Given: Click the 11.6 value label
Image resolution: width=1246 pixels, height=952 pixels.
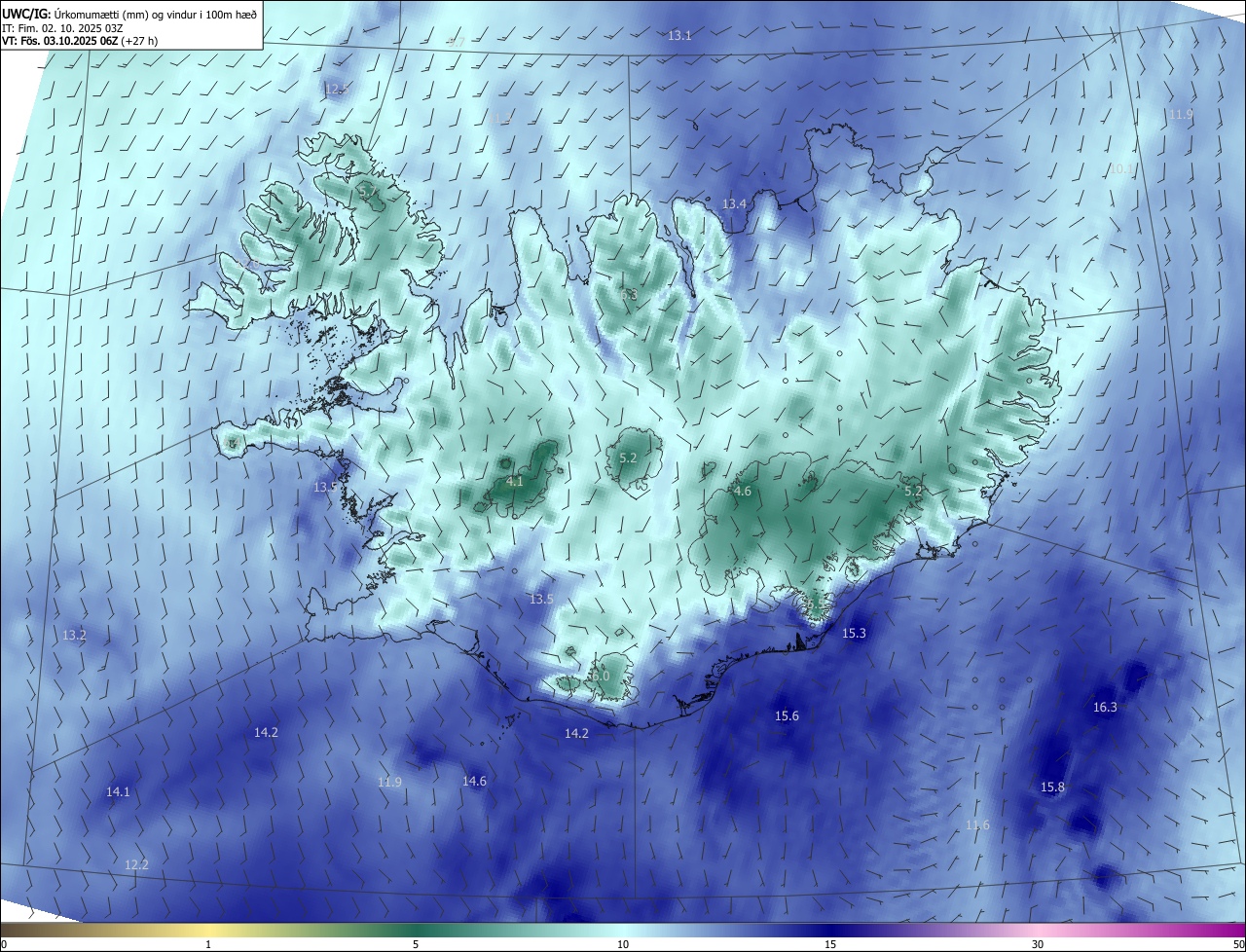Looking at the screenshot, I should pos(977,824).
